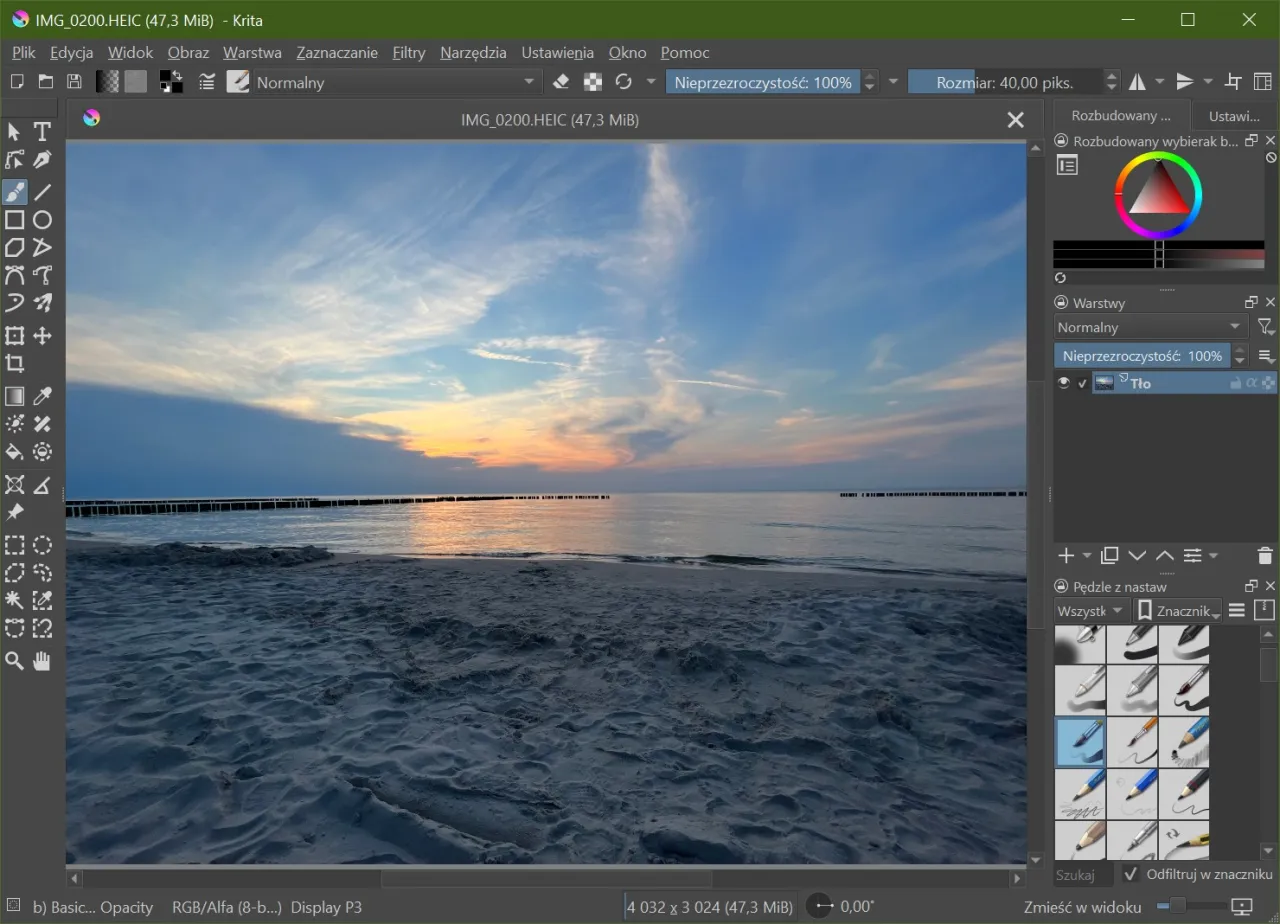Select the blue highlighted brush preset thumbnail
1280x924 pixels.
coord(1080,742)
